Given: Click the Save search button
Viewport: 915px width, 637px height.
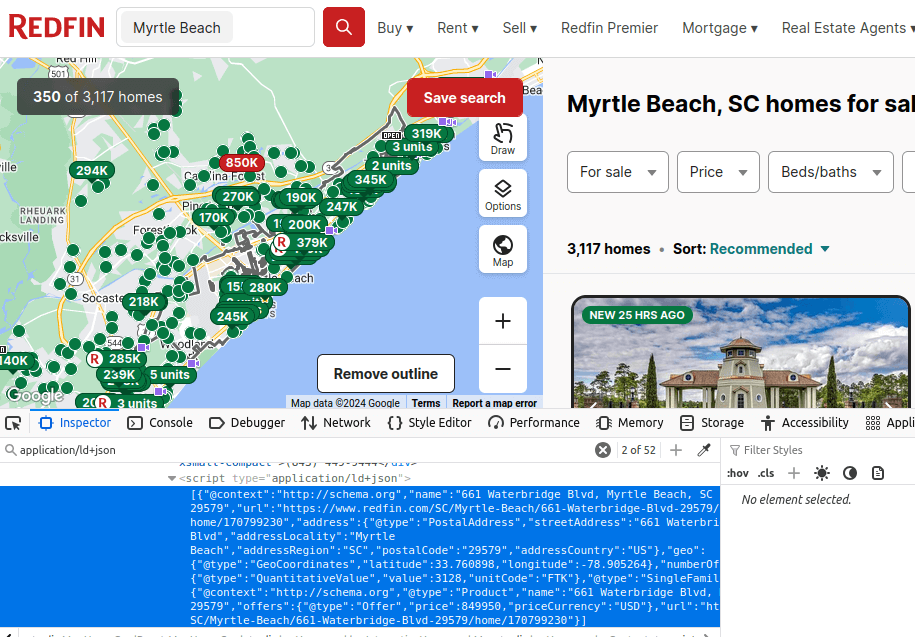Looking at the screenshot, I should [x=465, y=97].
